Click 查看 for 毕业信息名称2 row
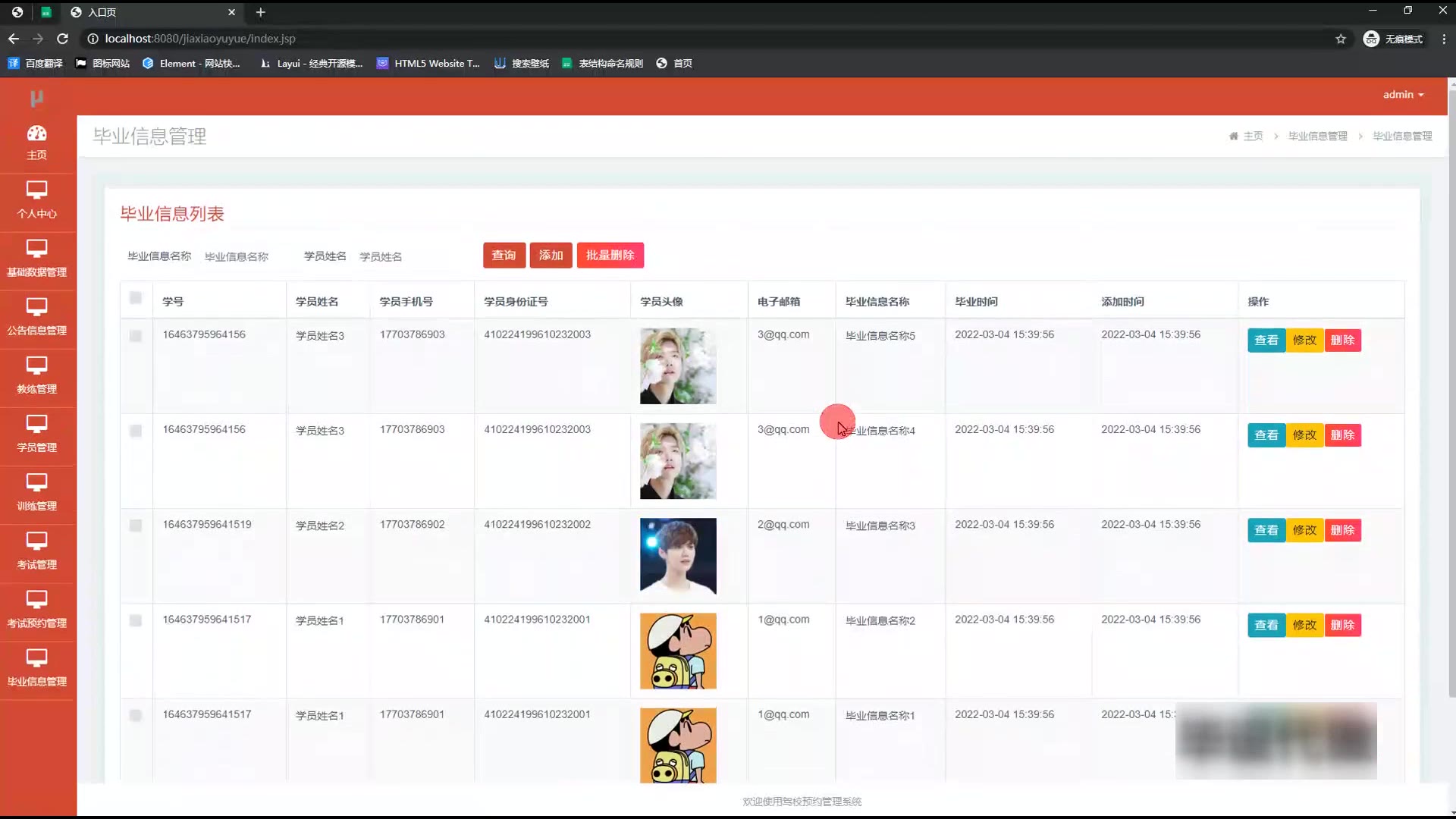The height and width of the screenshot is (819, 1456). click(1266, 625)
